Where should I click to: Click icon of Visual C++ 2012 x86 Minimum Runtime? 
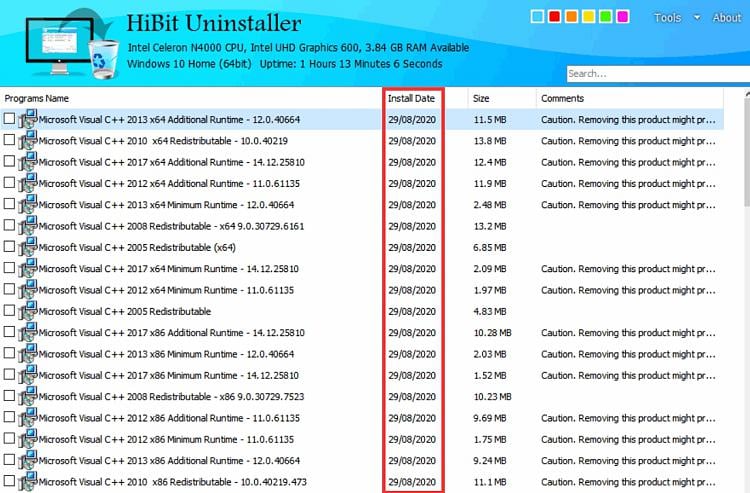coord(28,439)
